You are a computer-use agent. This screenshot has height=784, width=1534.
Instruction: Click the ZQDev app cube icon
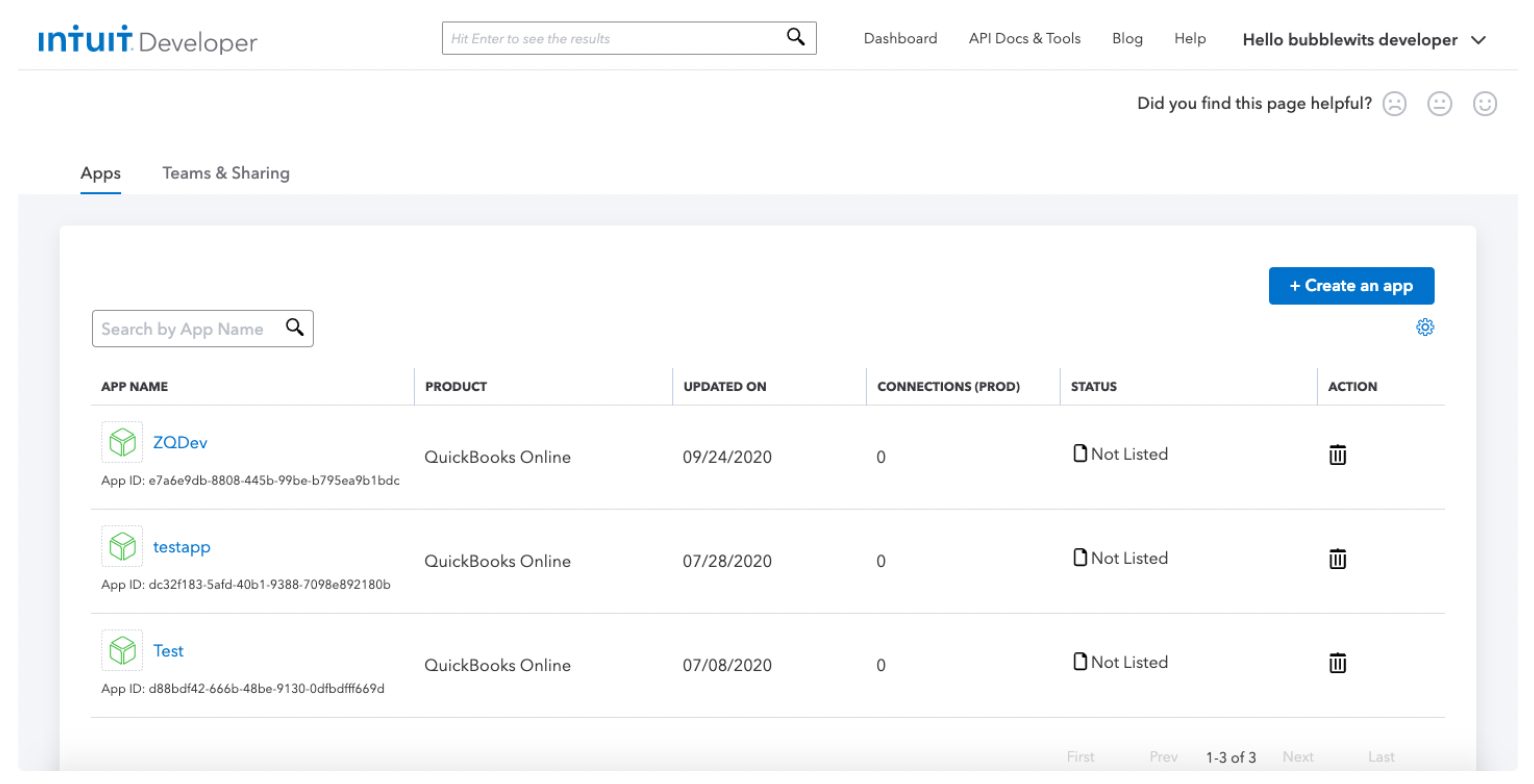pyautogui.click(x=122, y=442)
